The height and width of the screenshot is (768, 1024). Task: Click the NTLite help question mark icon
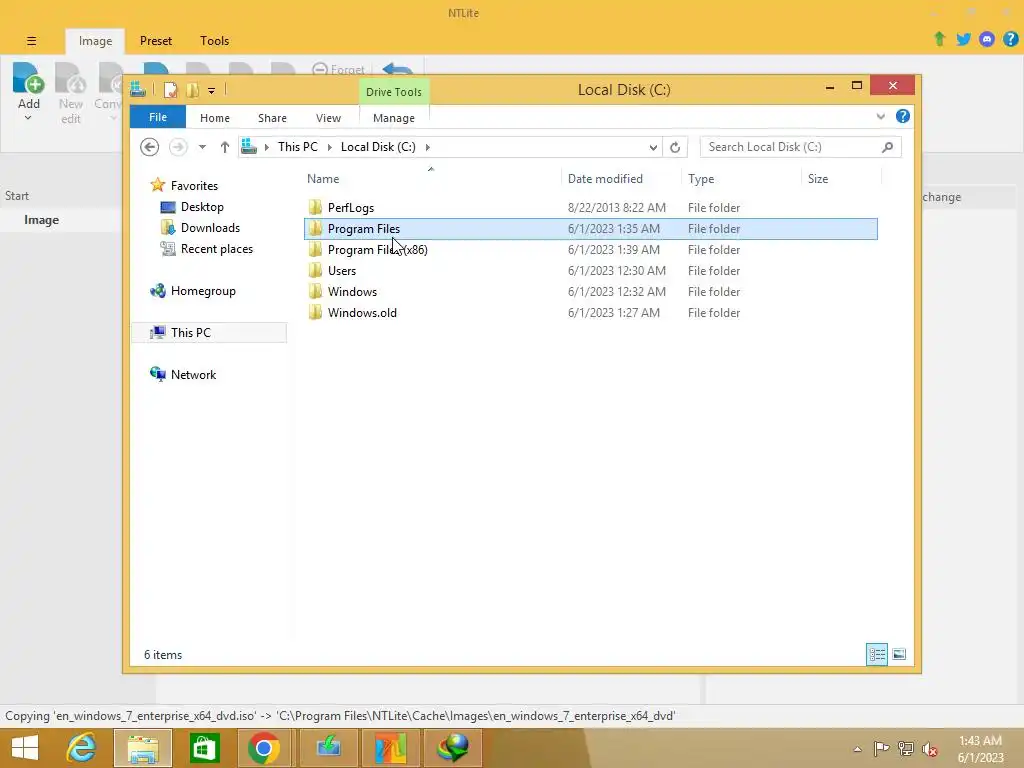click(1010, 39)
